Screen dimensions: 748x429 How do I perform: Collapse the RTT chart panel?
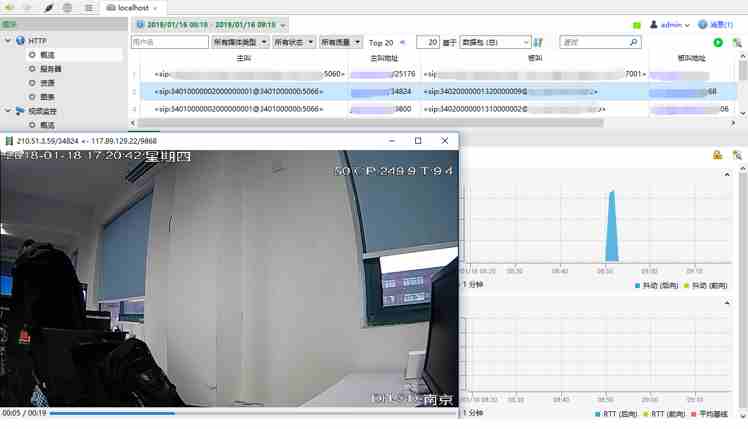click(727, 303)
